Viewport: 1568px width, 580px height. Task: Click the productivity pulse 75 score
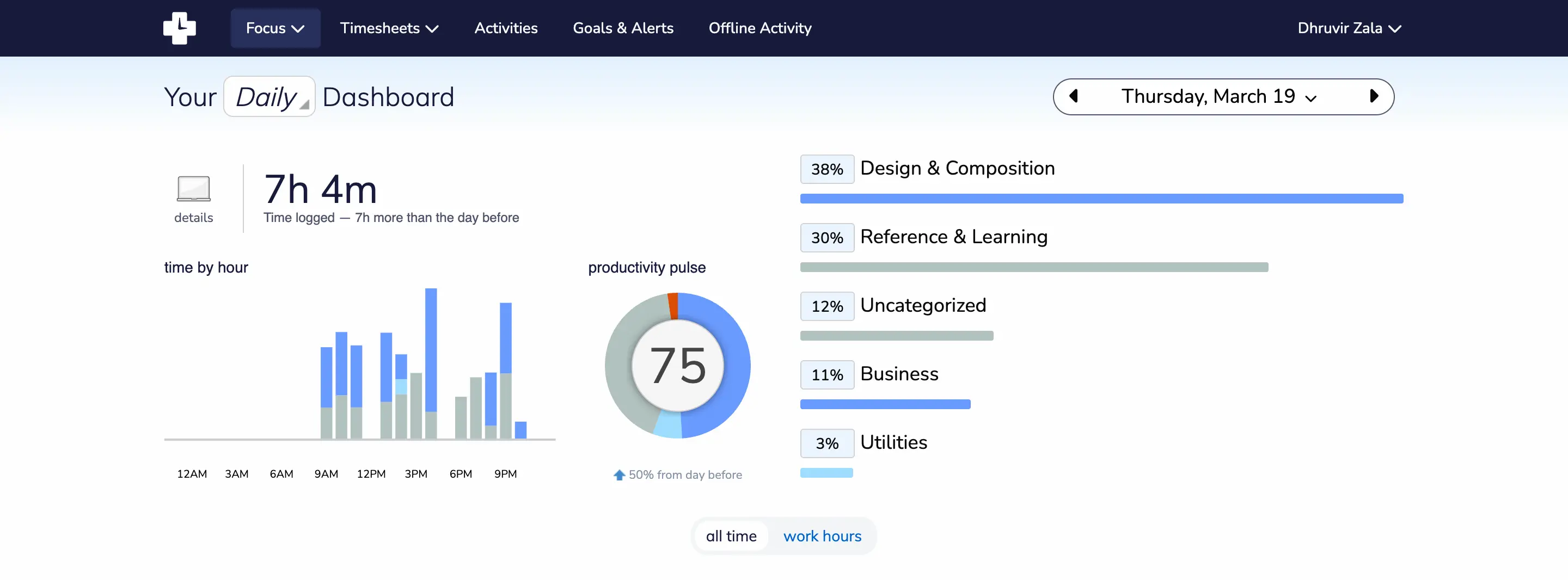click(677, 366)
